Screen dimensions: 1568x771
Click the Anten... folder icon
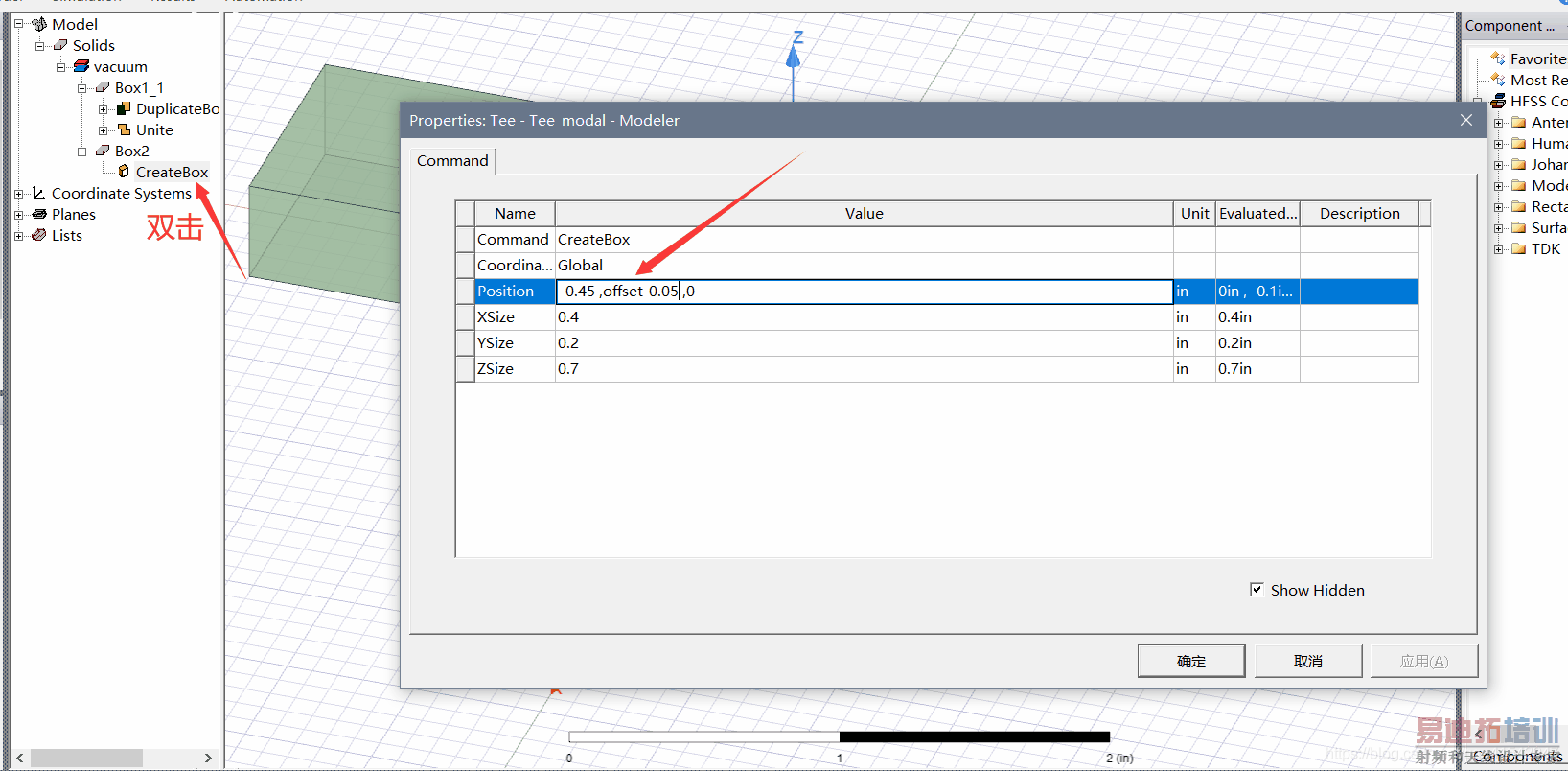[1519, 122]
